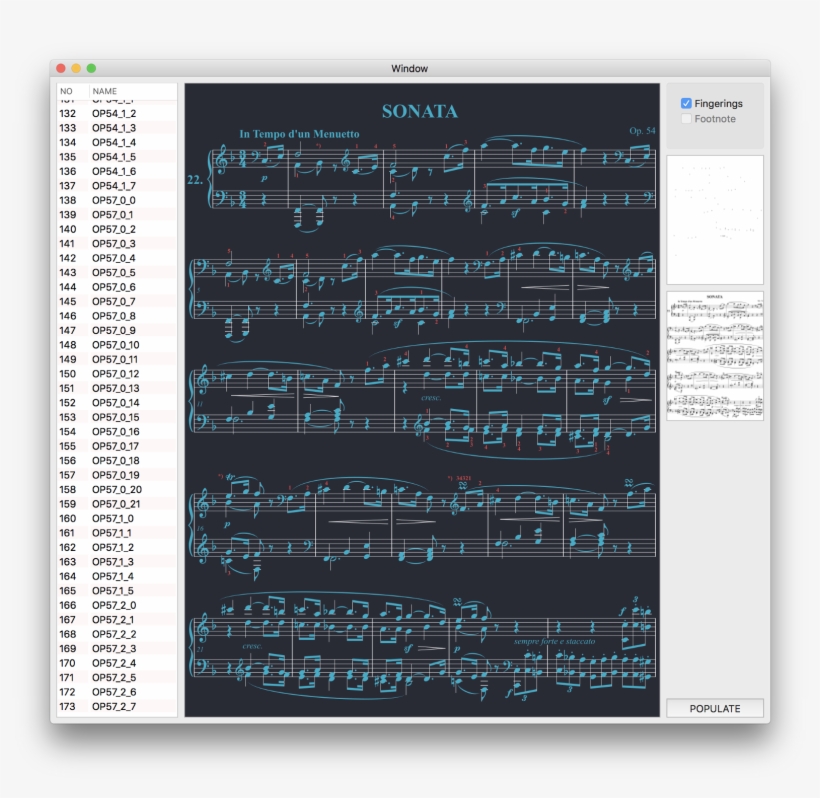Select row 165 OP57_1_5
This screenshot has width=820, height=798.
click(117, 591)
